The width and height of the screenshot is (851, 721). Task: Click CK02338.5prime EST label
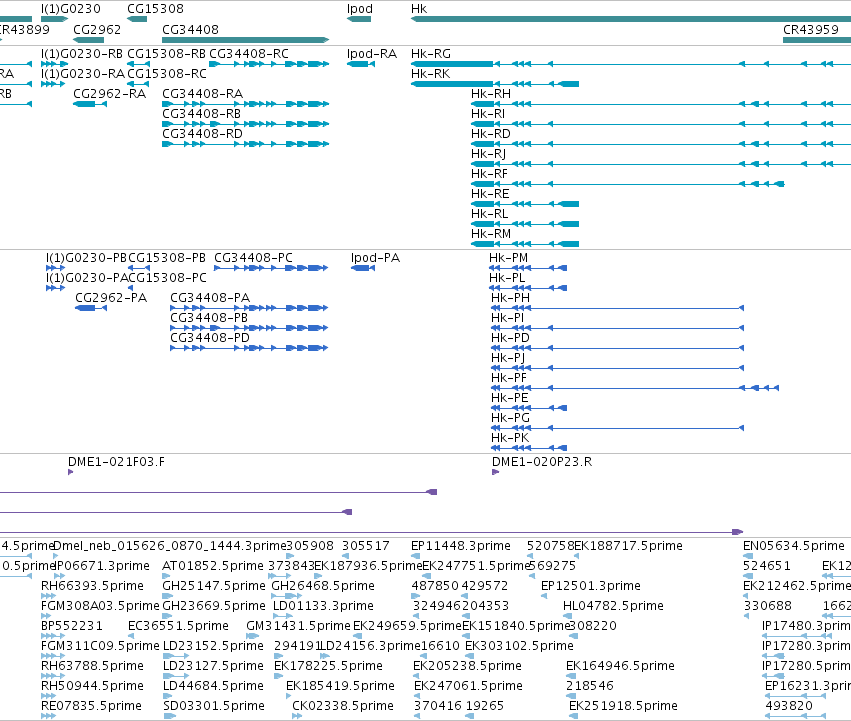[343, 706]
